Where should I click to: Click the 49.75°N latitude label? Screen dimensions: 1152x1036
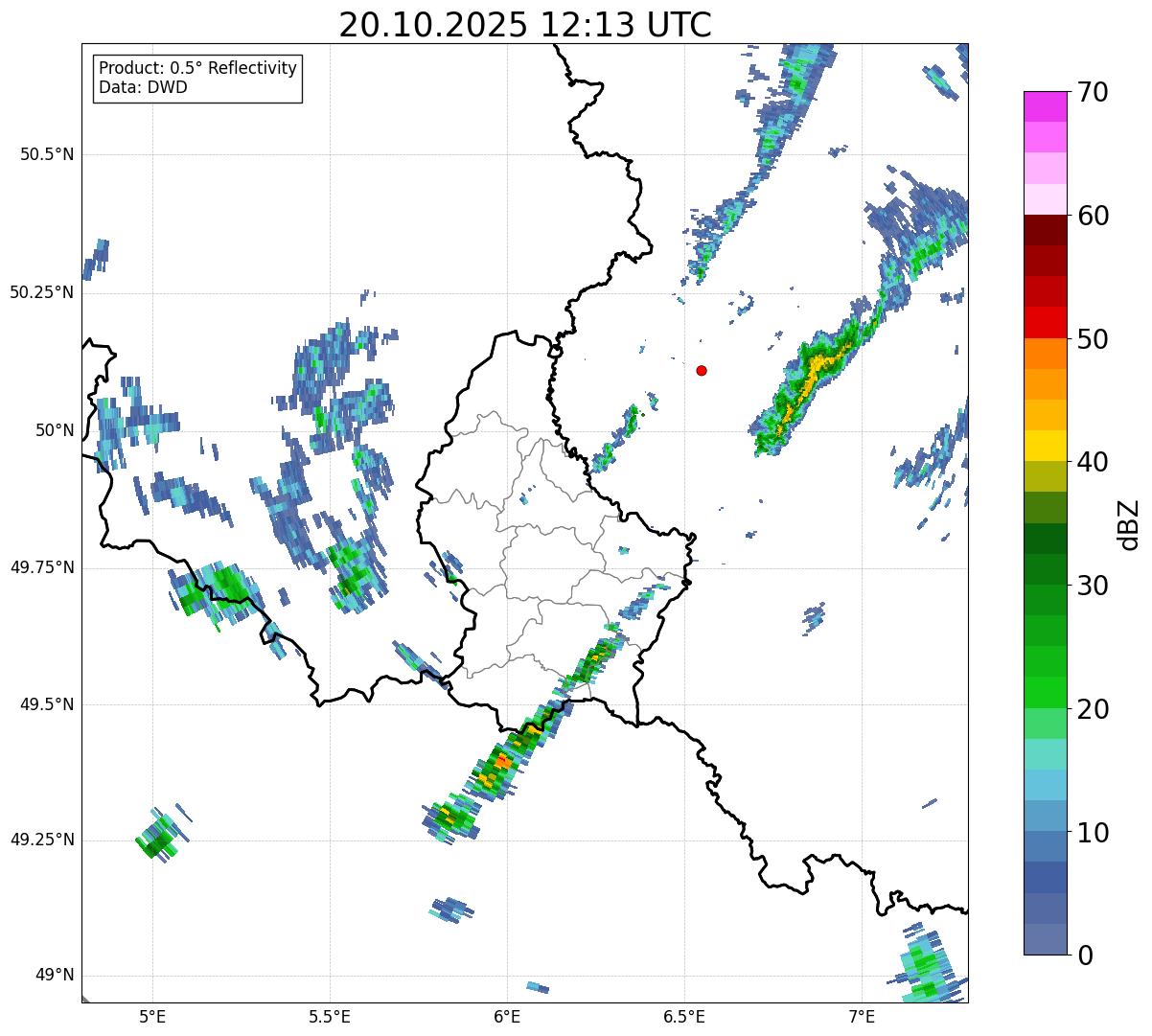point(42,567)
